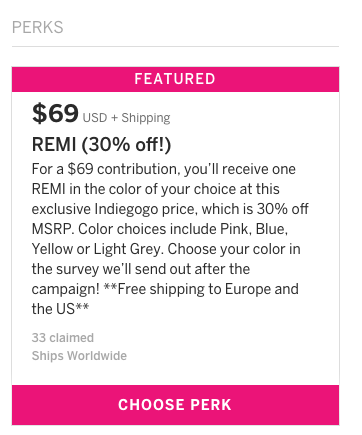Select the 33 claimed text
The image size is (362, 435).
point(63,338)
